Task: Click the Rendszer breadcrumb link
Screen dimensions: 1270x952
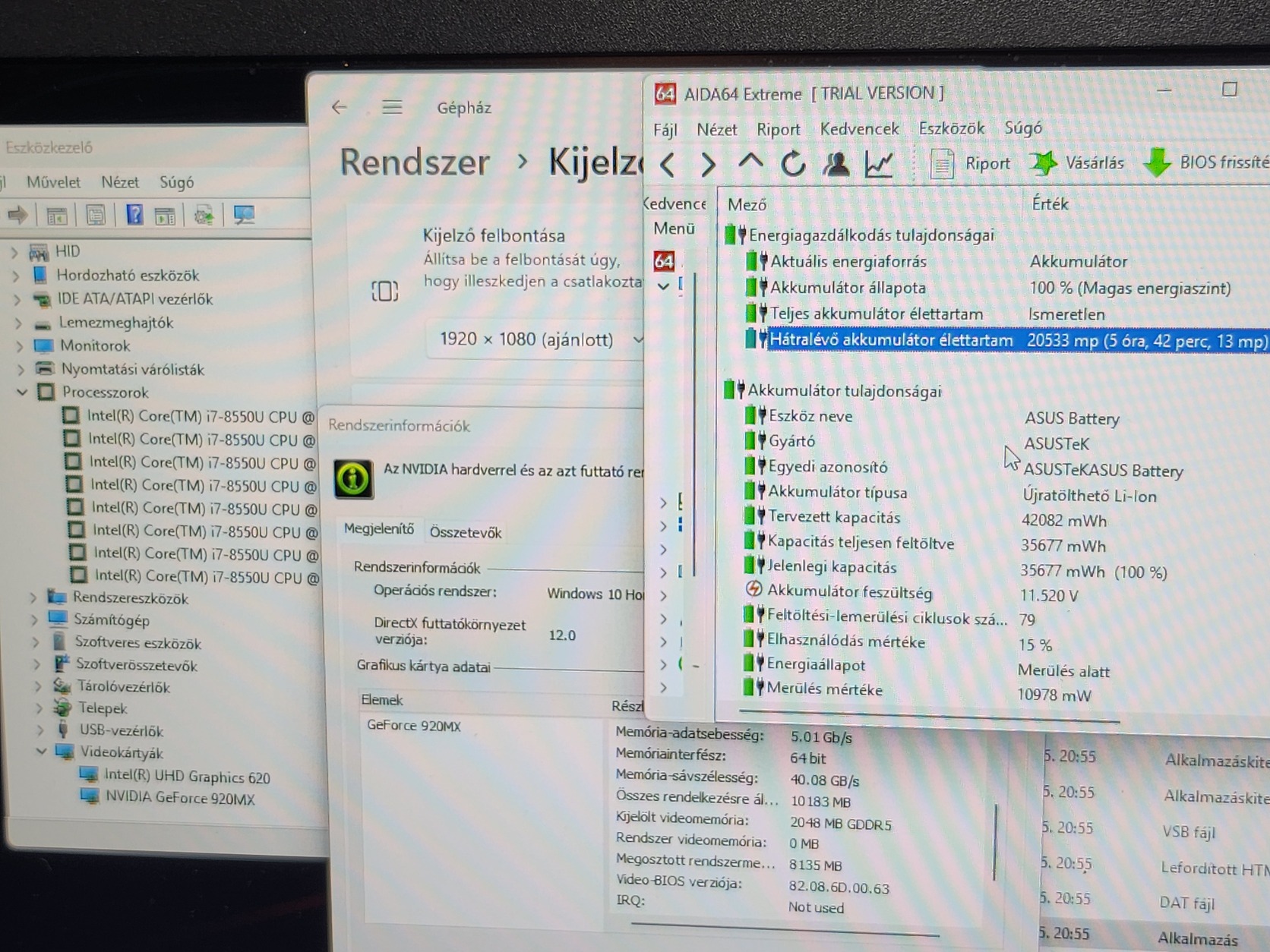Action: click(x=415, y=162)
